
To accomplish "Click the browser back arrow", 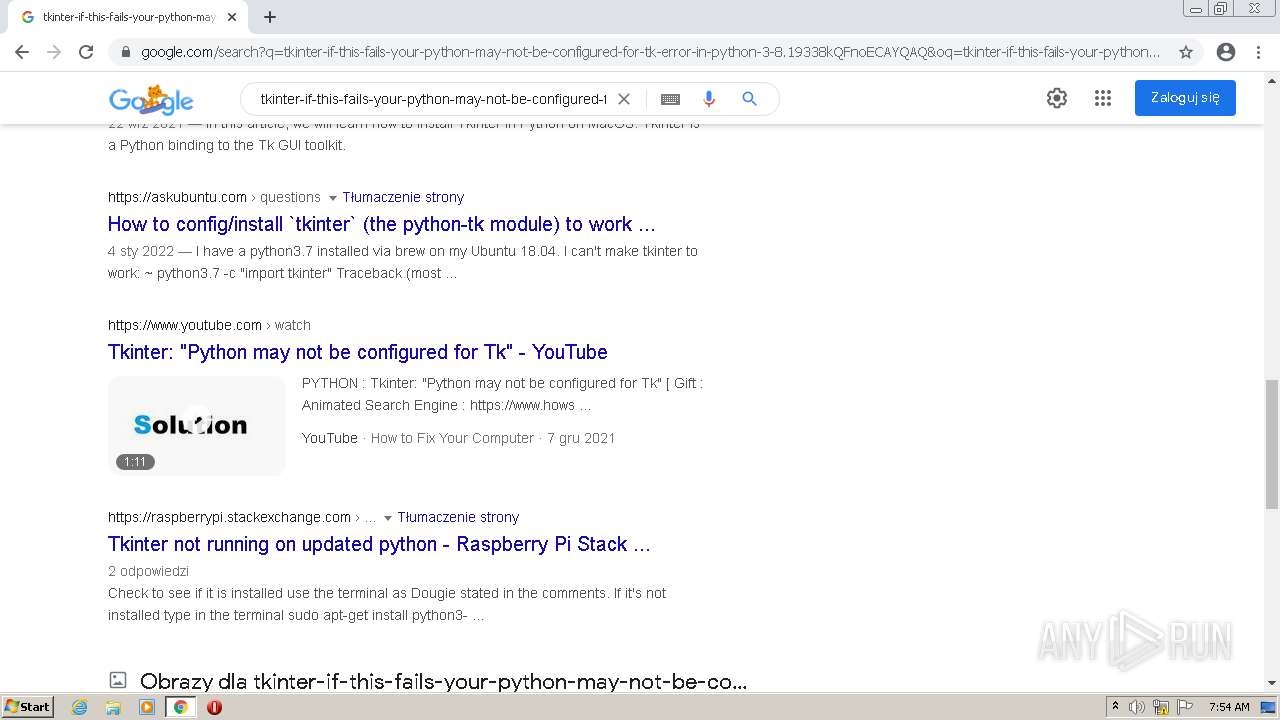I will (x=22, y=52).
